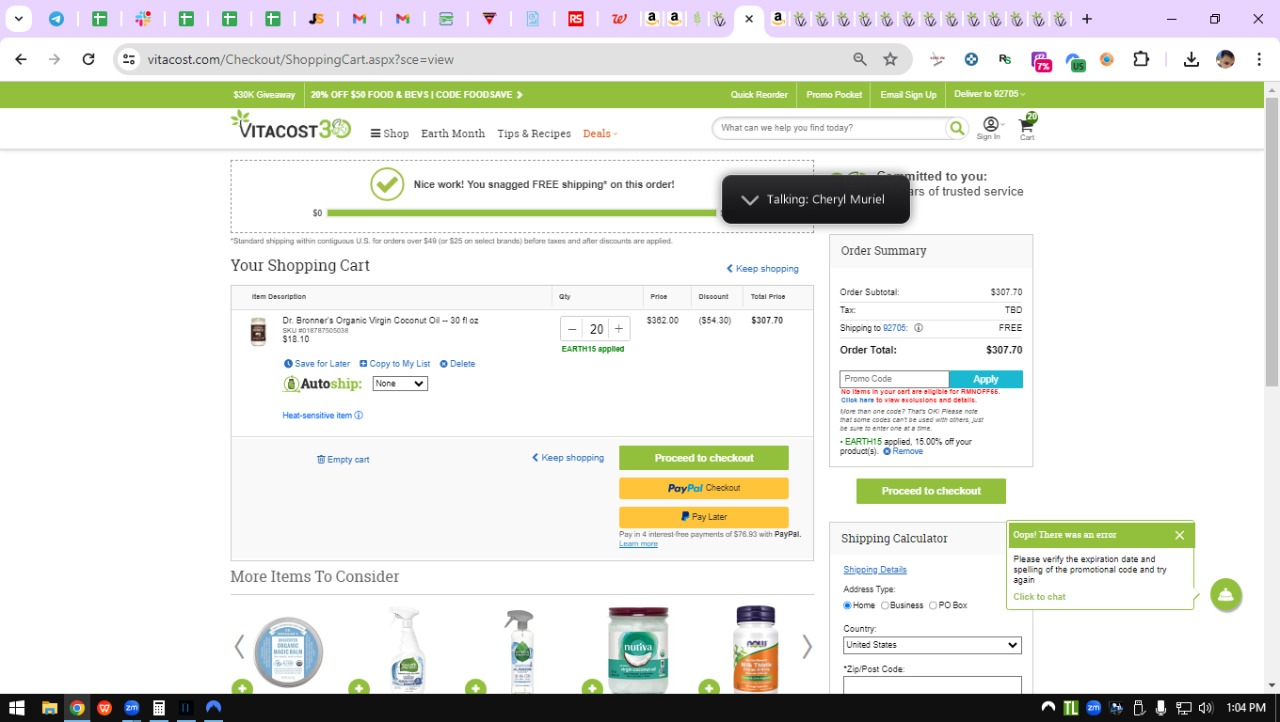Viewport: 1280px width, 722px height.
Task: Open File Explorer from the taskbar
Action: tap(49, 708)
